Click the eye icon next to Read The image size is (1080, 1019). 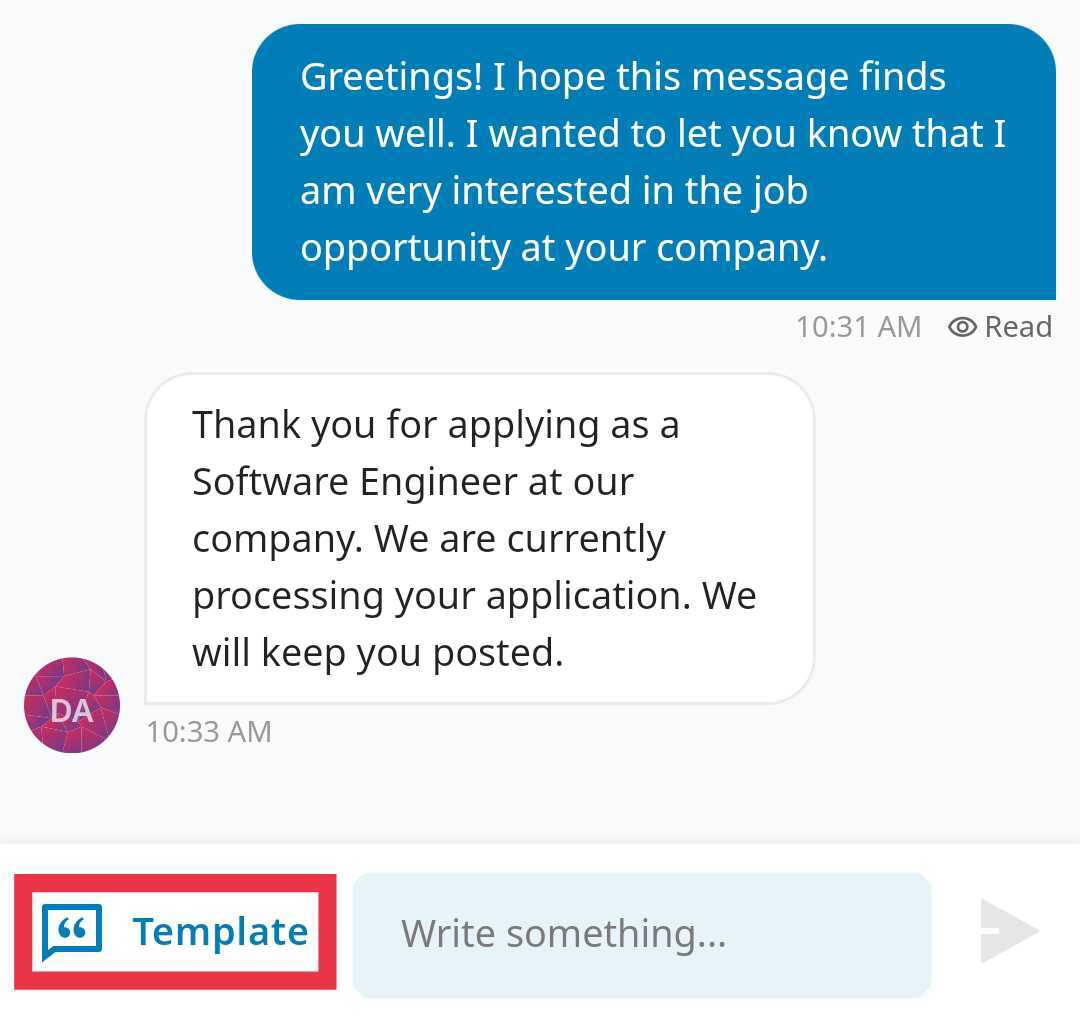(962, 327)
